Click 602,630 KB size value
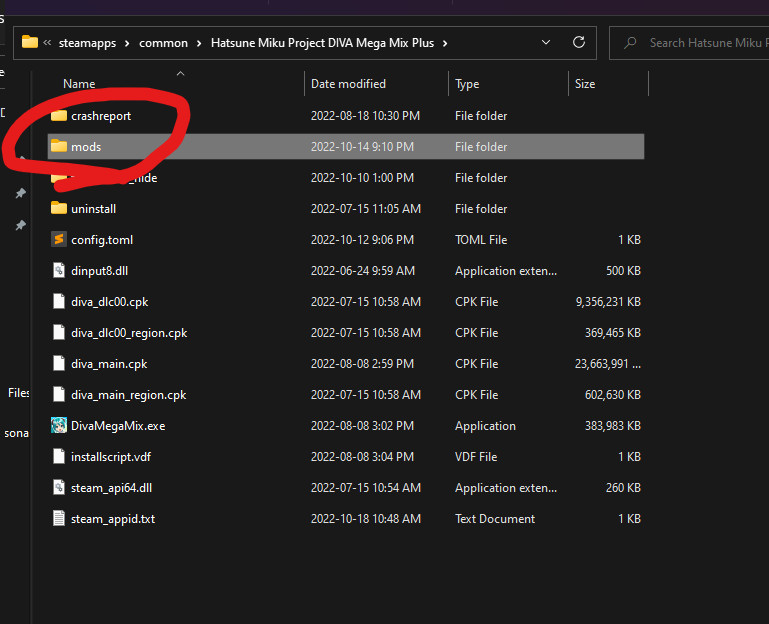Screen dimensions: 769x624 [x=613, y=395]
